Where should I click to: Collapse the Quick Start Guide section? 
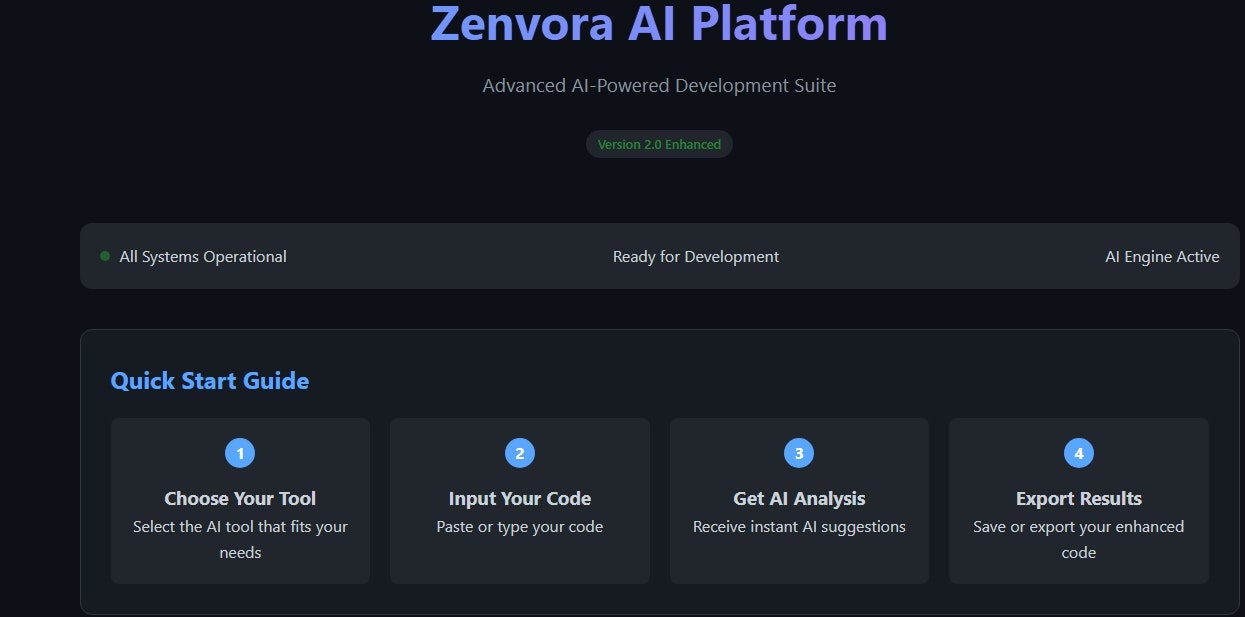pyautogui.click(x=209, y=380)
